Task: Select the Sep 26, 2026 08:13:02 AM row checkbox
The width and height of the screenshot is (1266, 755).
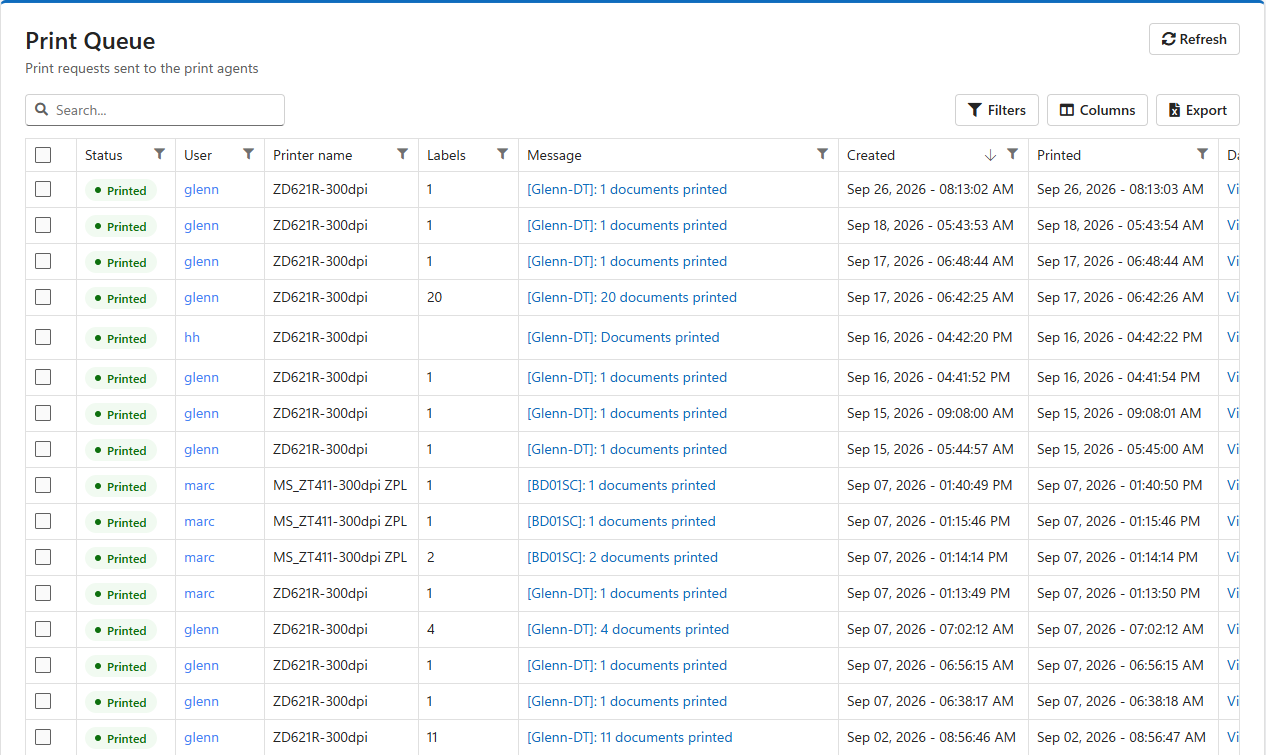Action: click(43, 189)
